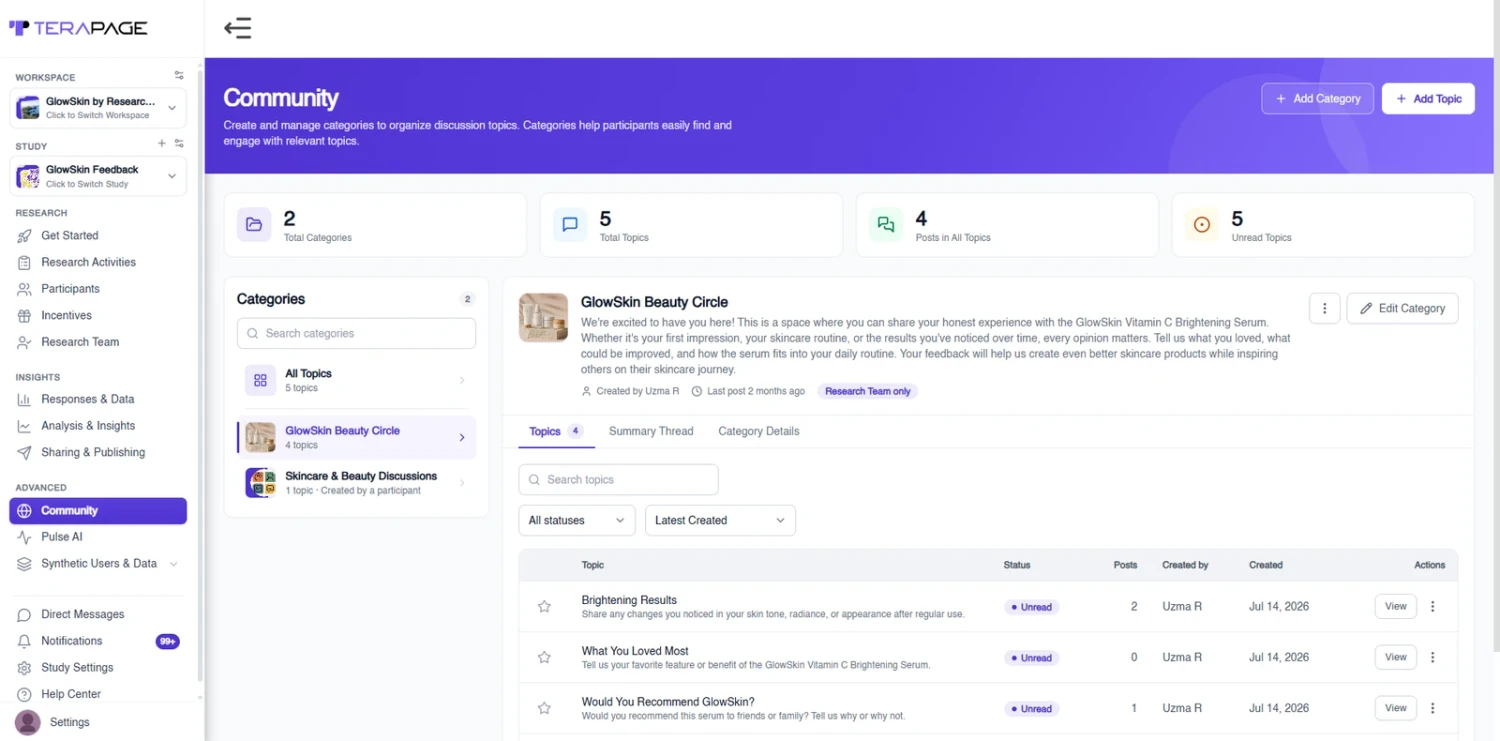The image size is (1500, 741).
Task: Click the Edit Category button
Action: pyautogui.click(x=1402, y=308)
